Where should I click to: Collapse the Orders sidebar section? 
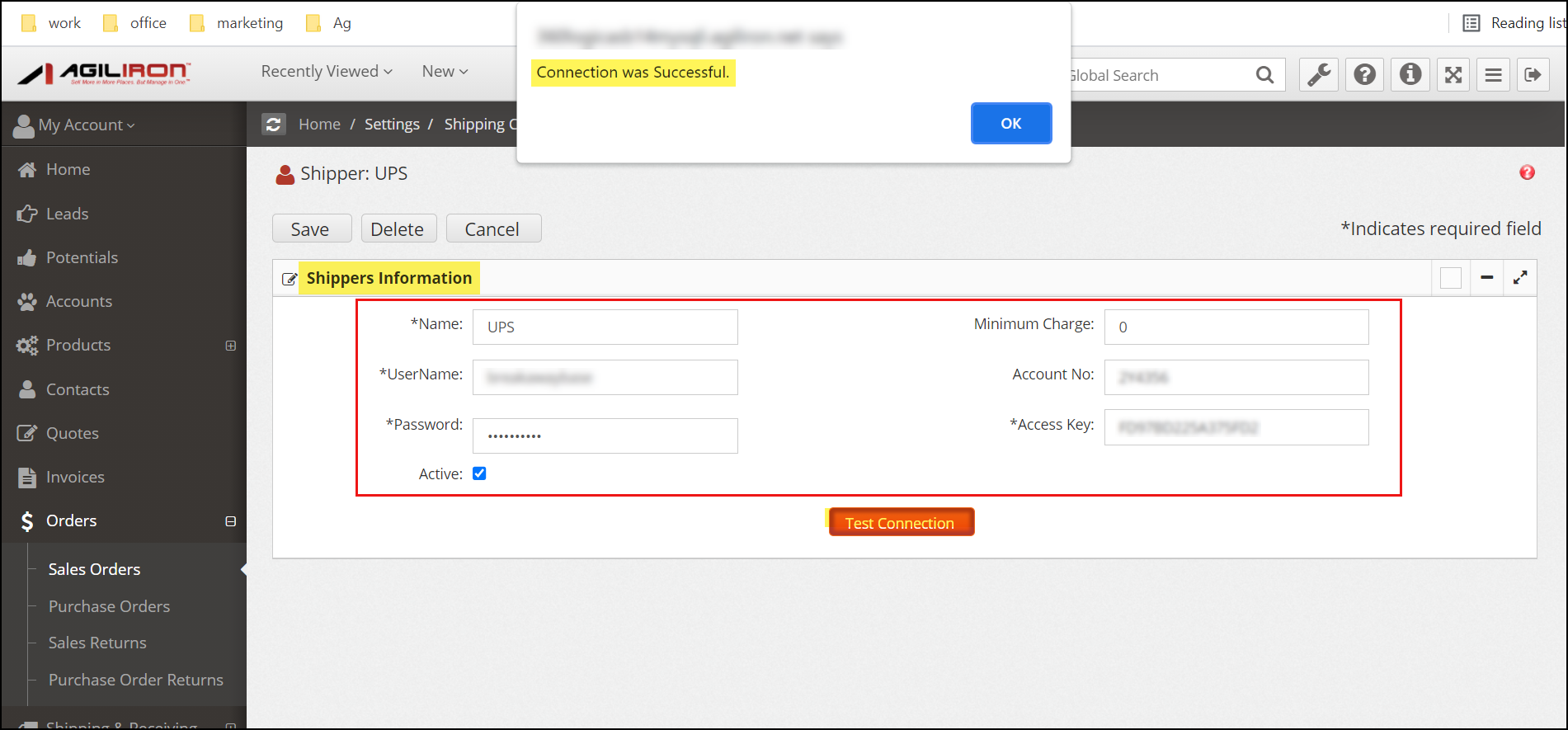coord(231,521)
